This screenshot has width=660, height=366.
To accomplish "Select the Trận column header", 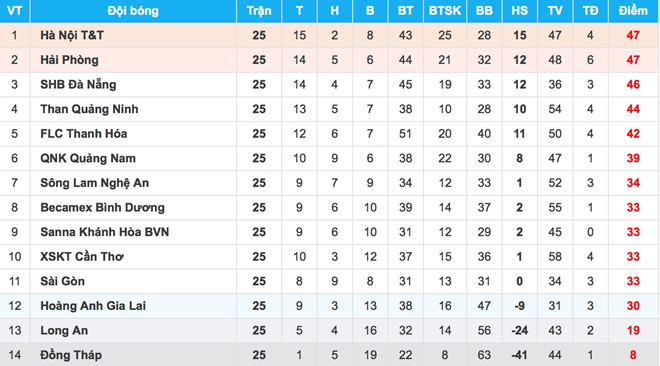I will tap(259, 11).
